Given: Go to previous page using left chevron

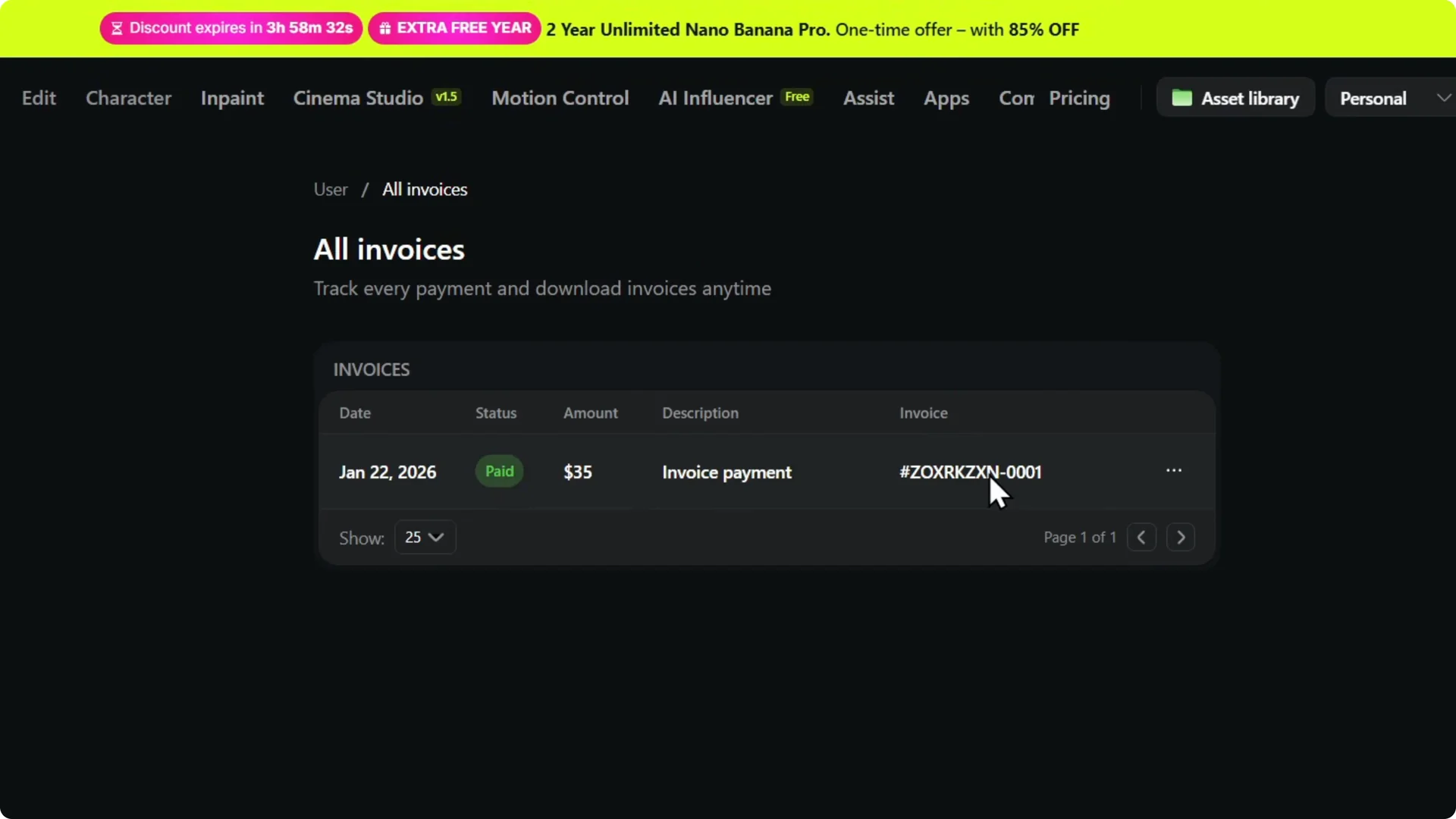Looking at the screenshot, I should pos(1141,537).
